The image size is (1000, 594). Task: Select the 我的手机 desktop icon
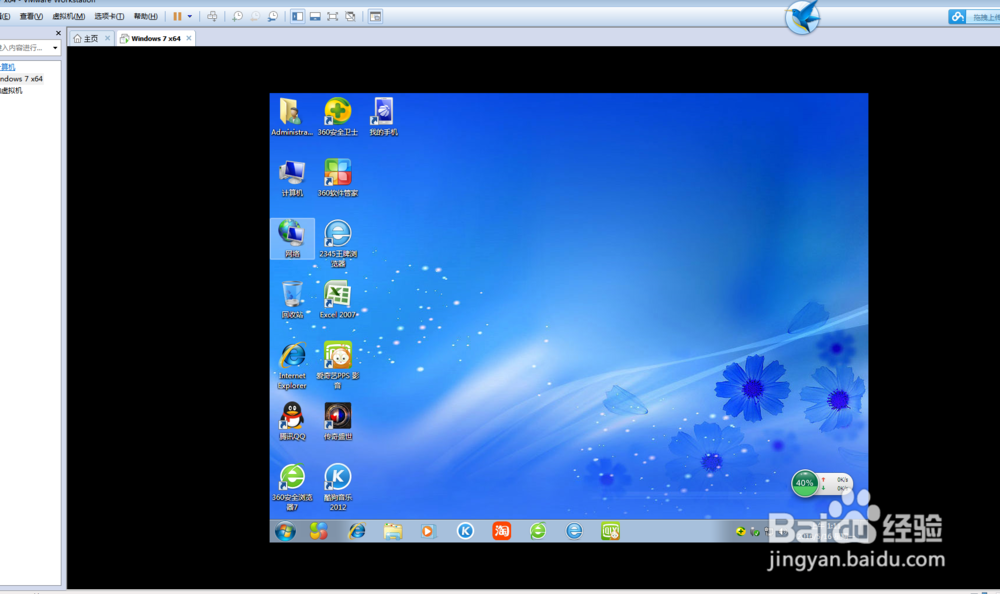(383, 117)
